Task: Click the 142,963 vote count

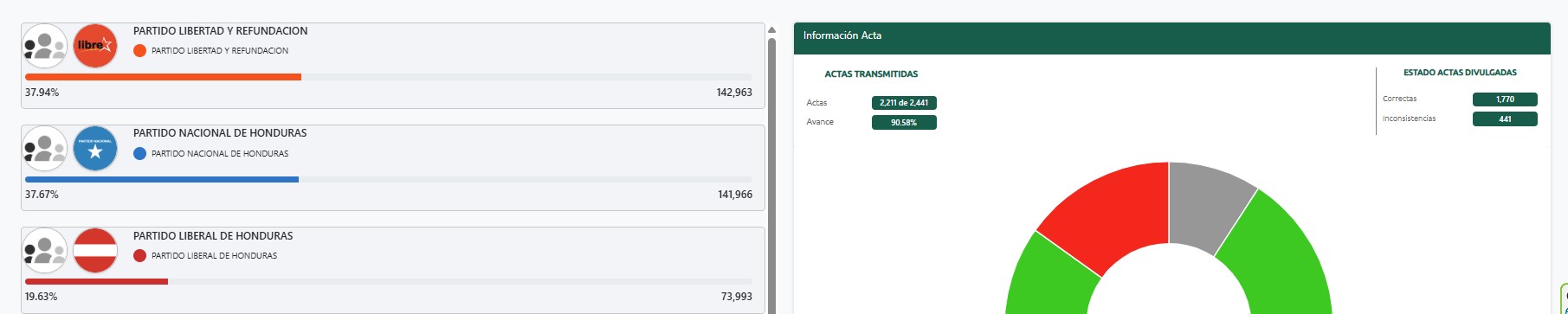Action: click(x=734, y=93)
